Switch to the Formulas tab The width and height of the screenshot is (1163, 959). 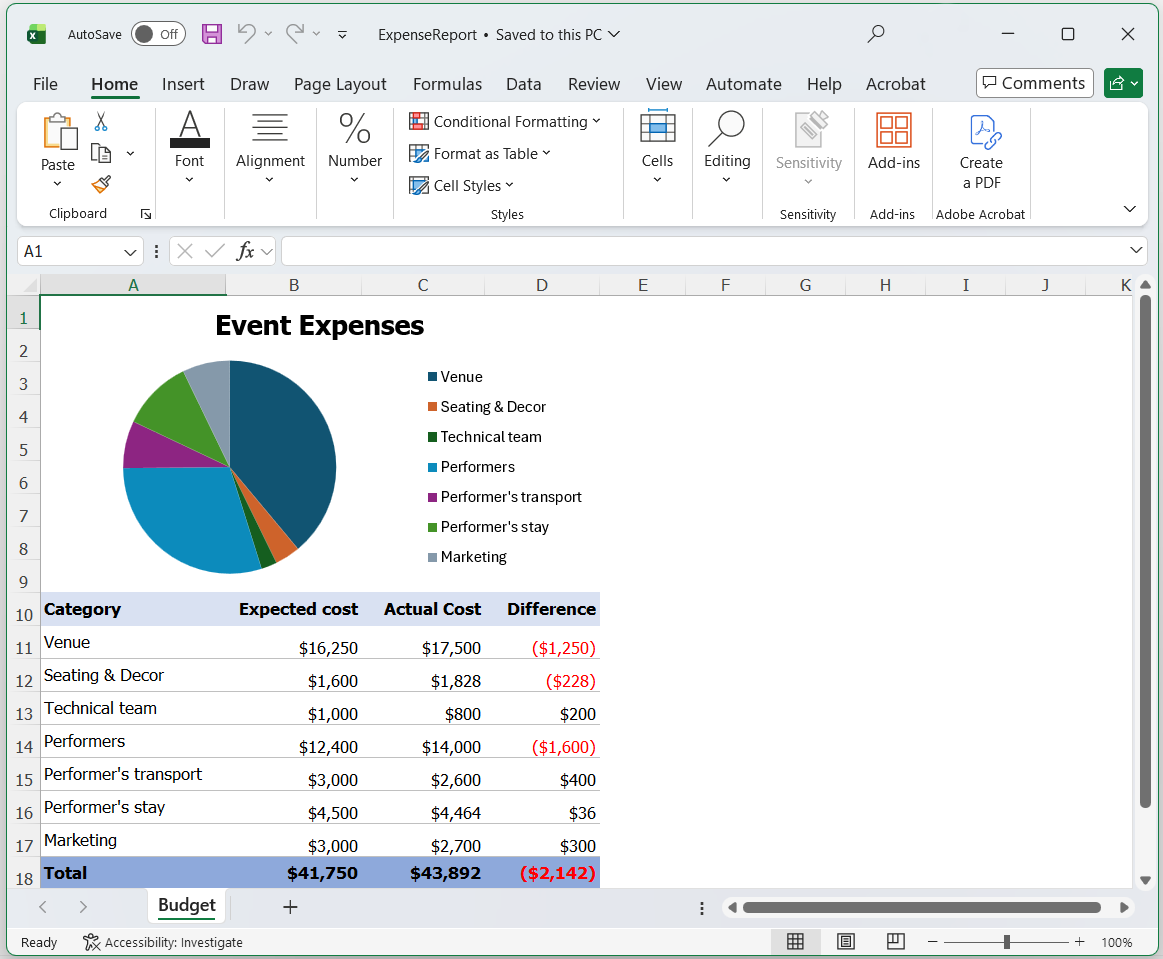[447, 84]
